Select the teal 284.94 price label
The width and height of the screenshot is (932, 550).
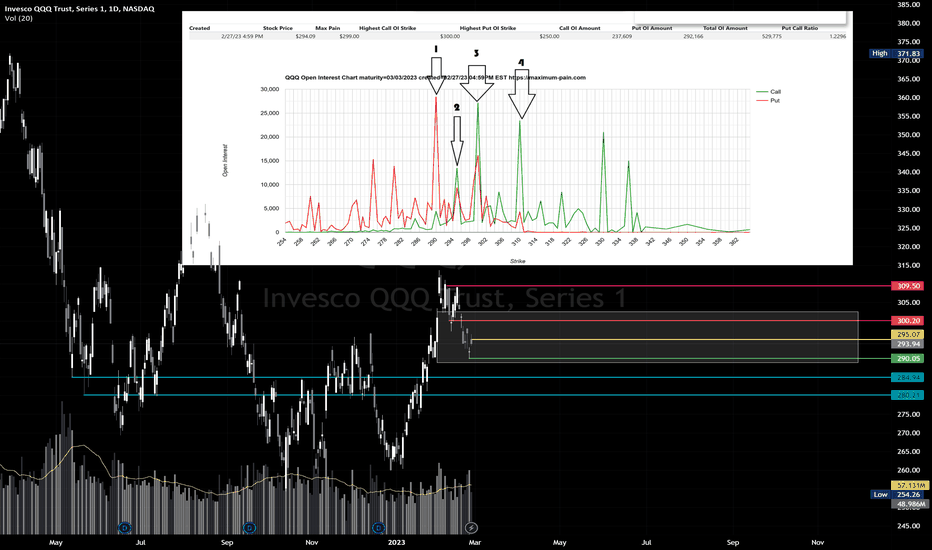pos(908,378)
